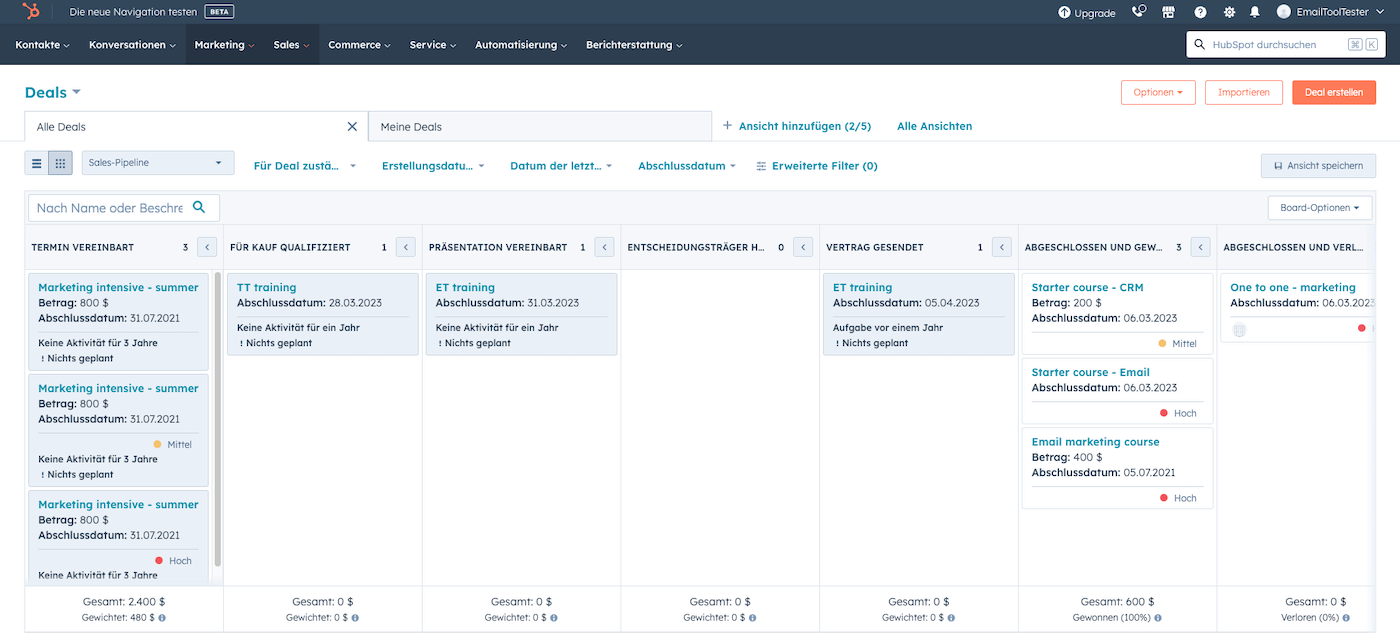
Task: Open the Abschlussdatum filter dropdown
Action: pyautogui.click(x=687, y=166)
